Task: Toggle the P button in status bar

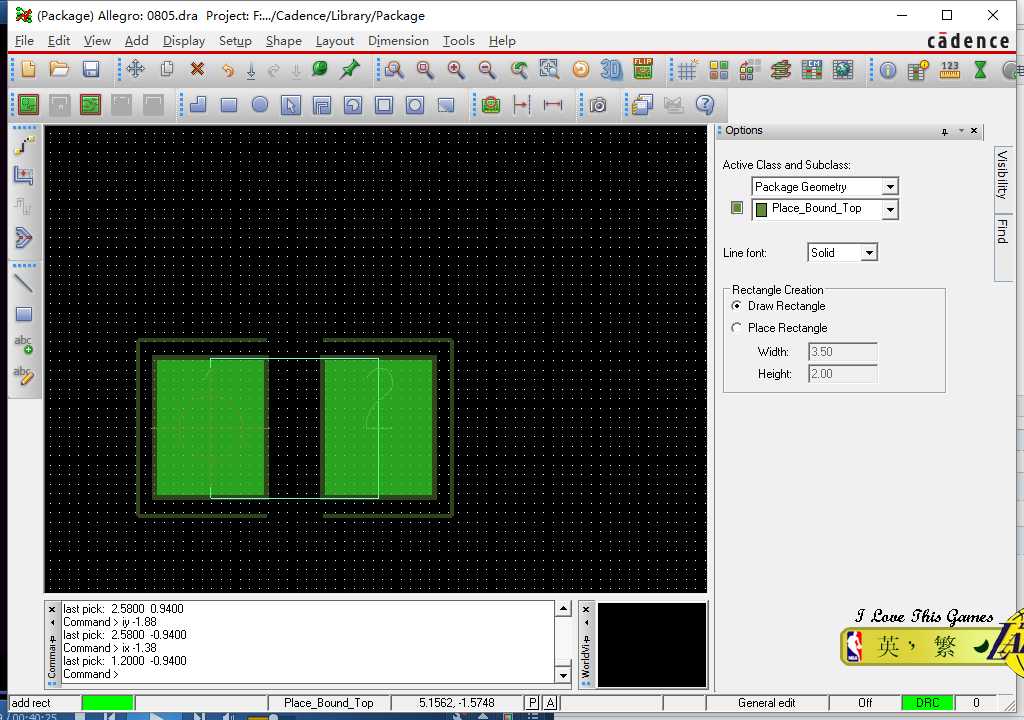Action: pos(533,703)
